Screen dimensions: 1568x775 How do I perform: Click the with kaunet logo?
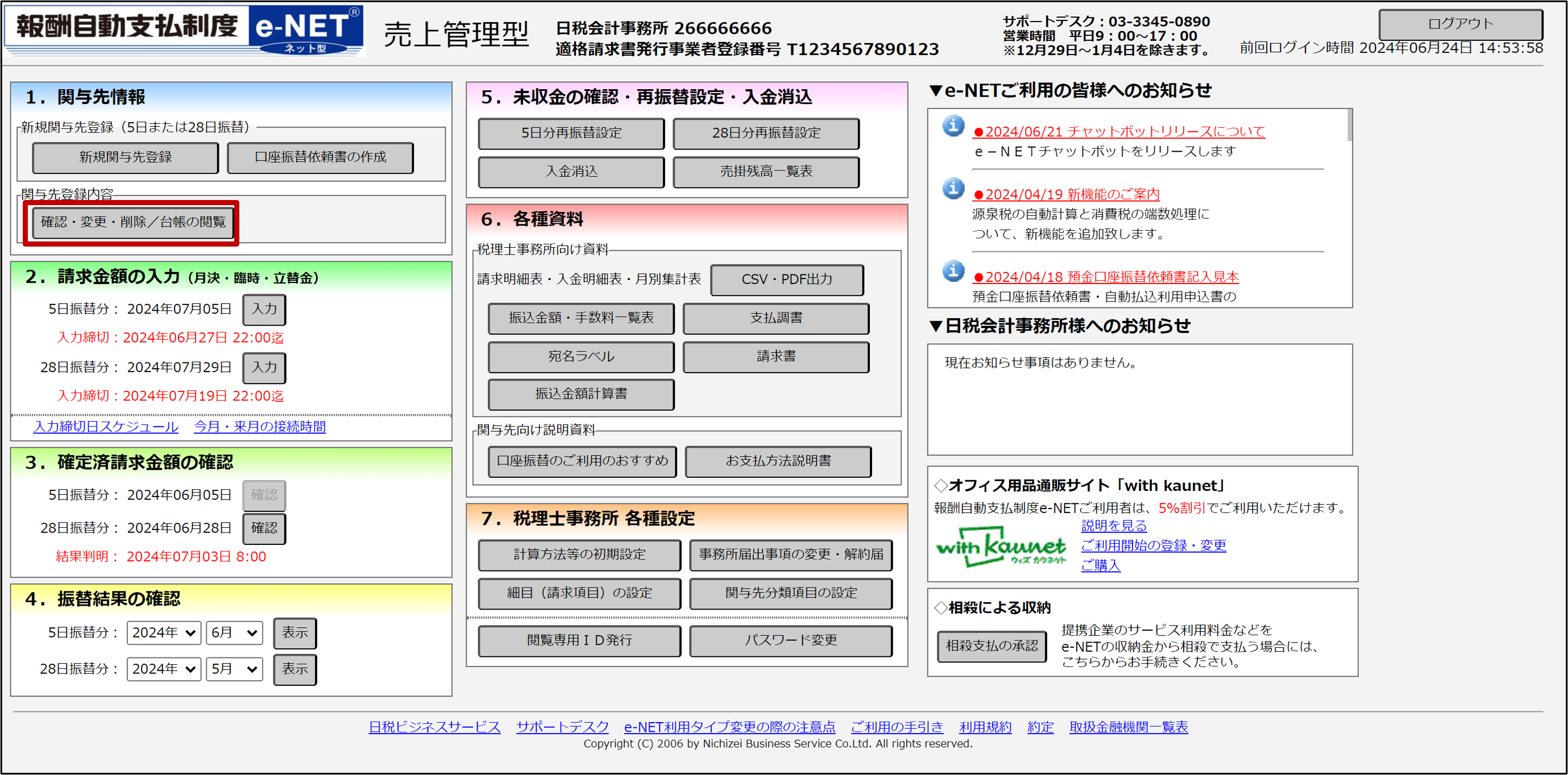(x=1001, y=546)
